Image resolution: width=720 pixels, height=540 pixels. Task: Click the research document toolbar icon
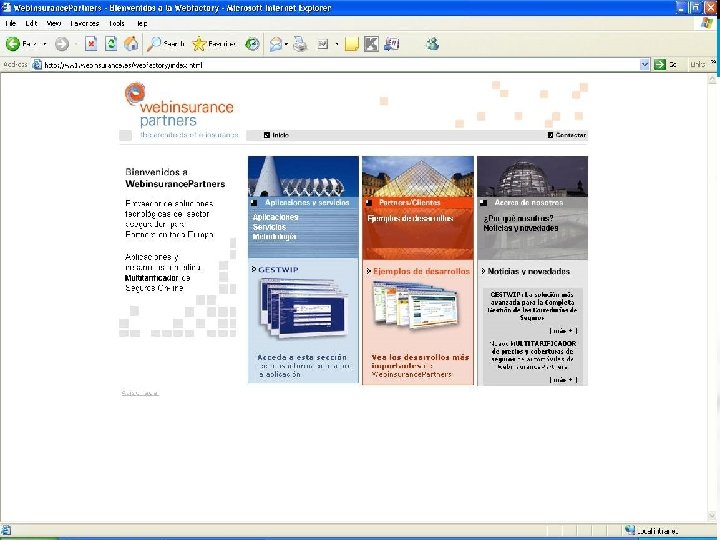(391, 44)
